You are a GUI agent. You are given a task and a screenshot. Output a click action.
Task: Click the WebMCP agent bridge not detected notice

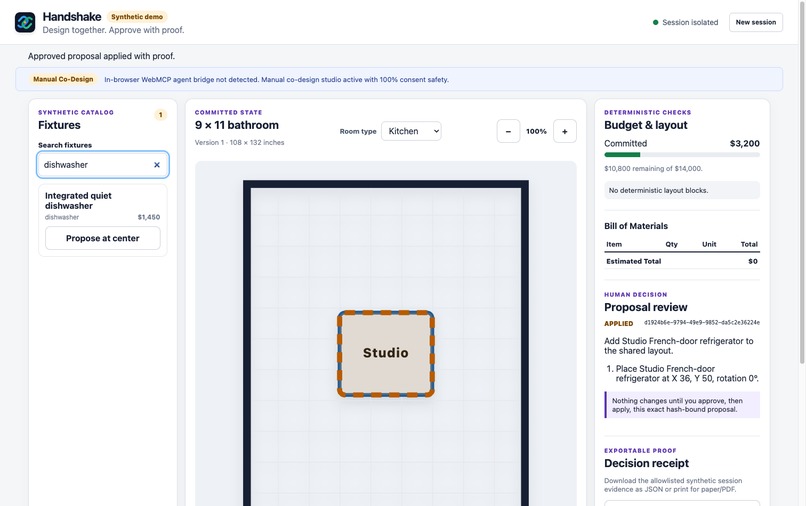[277, 80]
